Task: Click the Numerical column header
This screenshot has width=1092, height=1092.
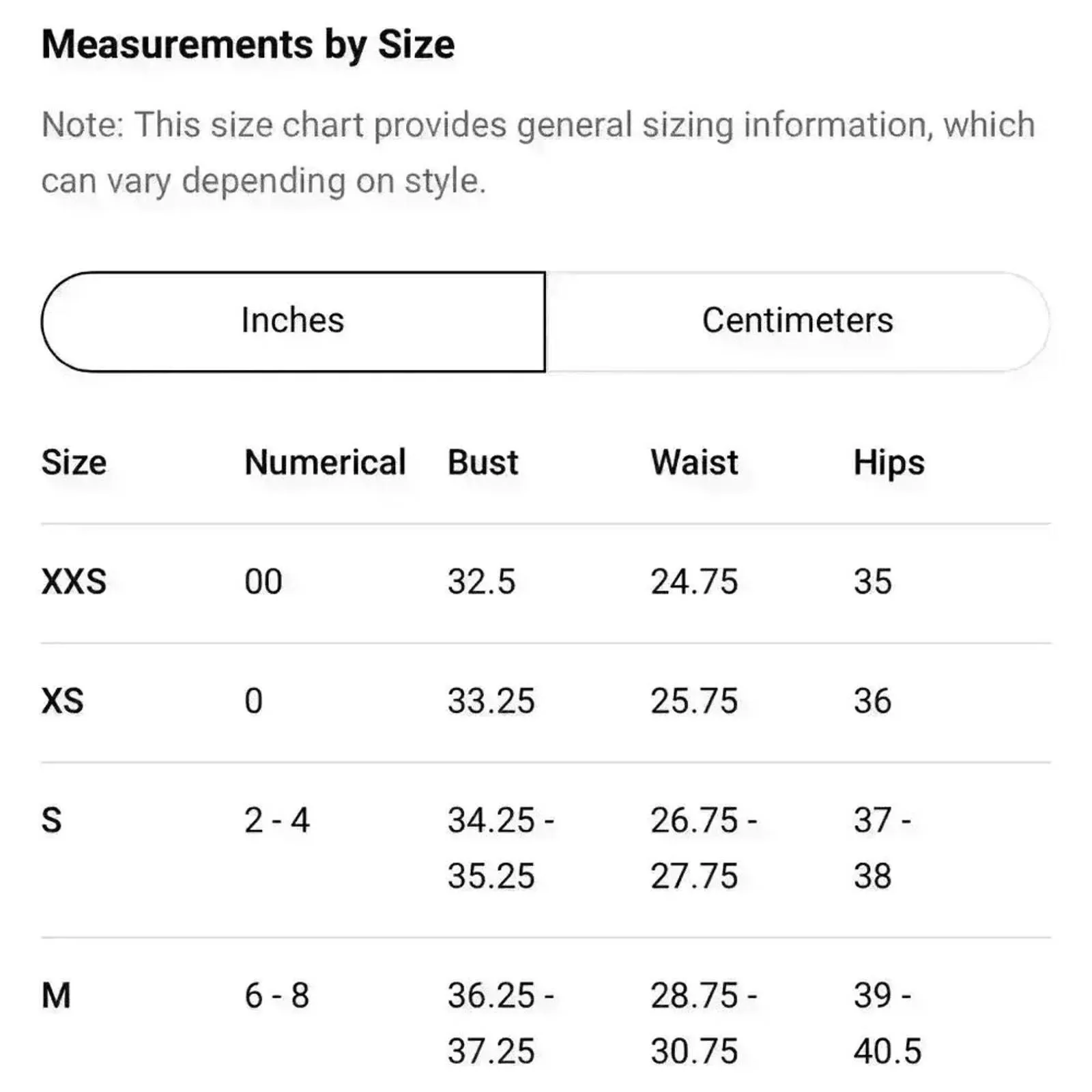Action: pos(325,463)
